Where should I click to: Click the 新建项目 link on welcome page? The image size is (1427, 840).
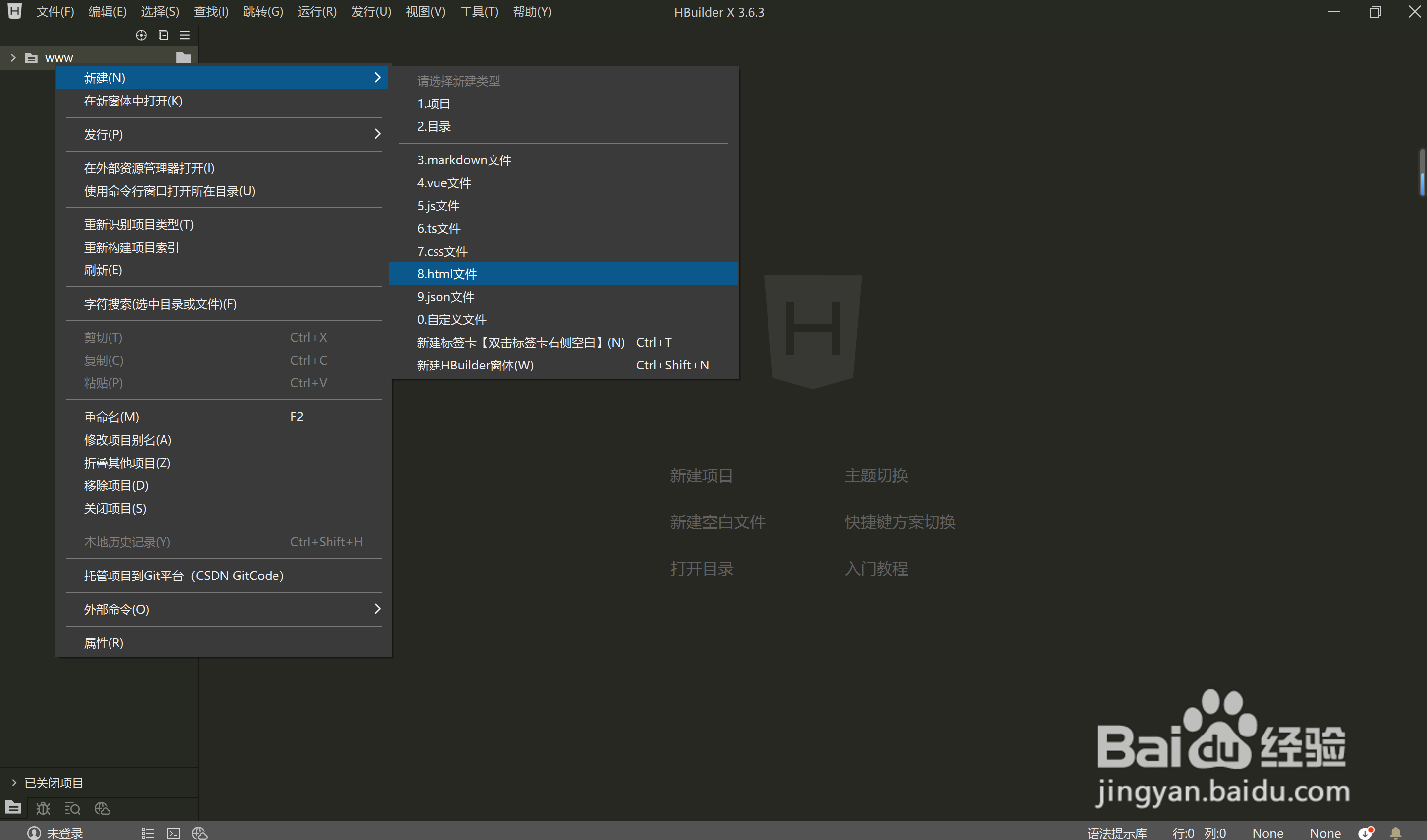coord(702,475)
